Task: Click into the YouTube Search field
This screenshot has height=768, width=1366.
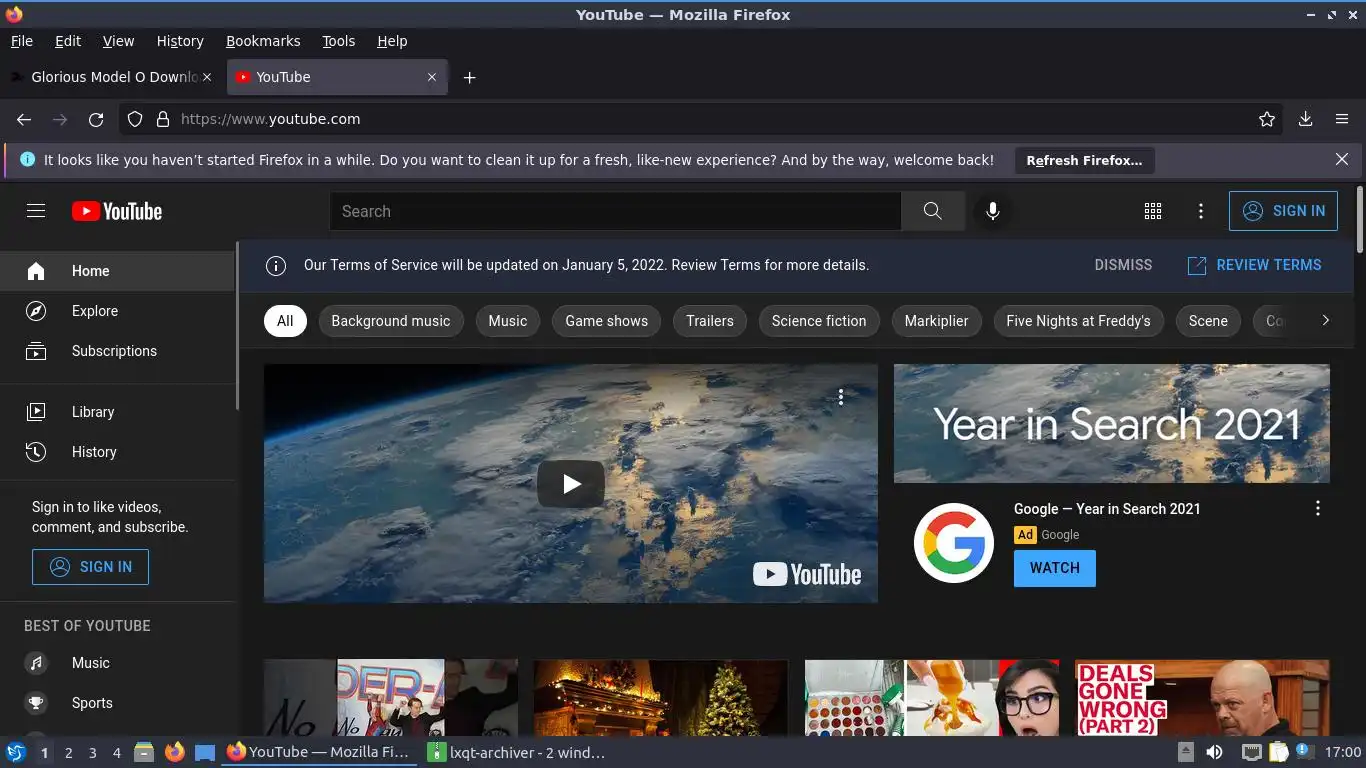Action: point(615,211)
